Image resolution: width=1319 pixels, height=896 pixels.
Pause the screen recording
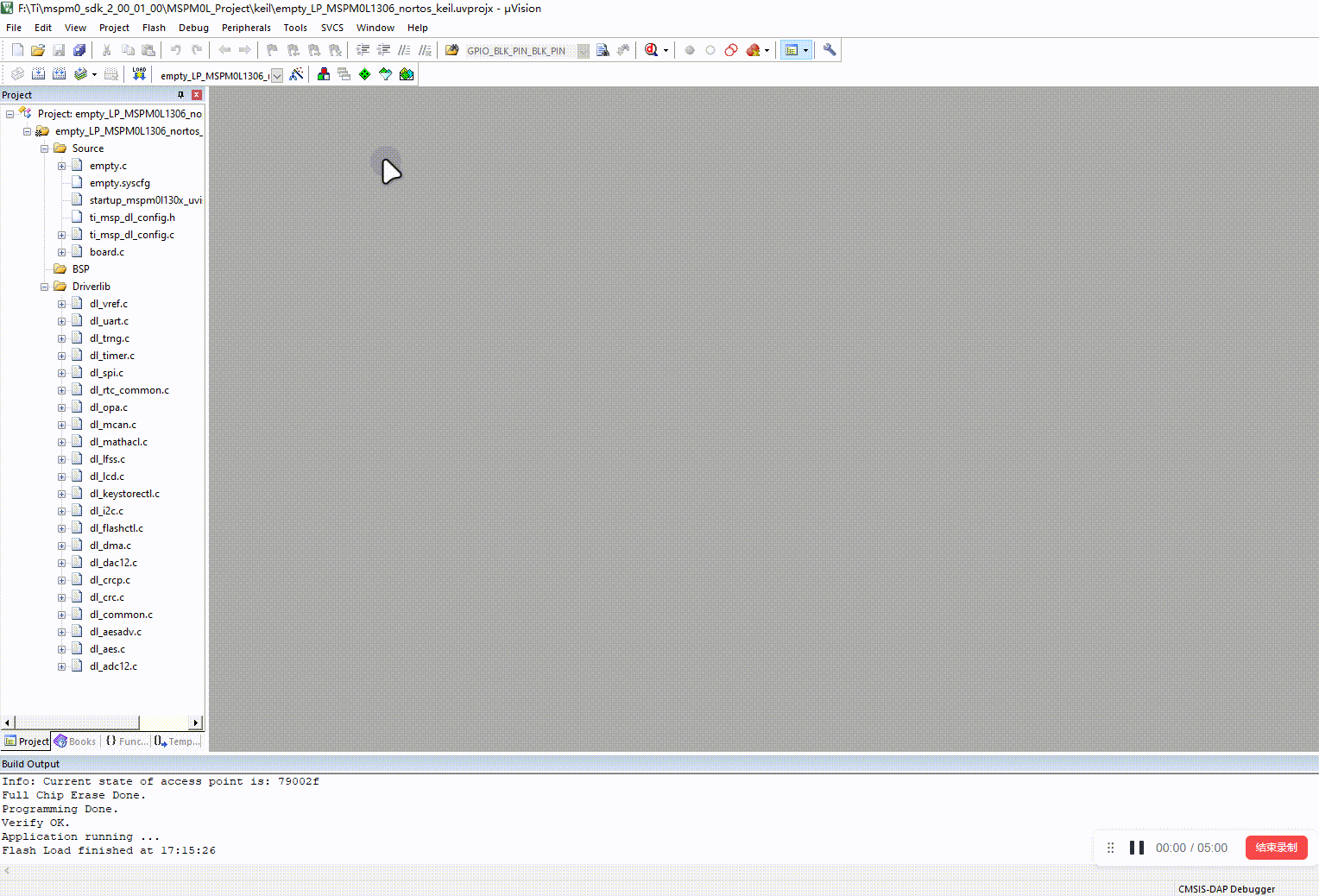(x=1137, y=848)
